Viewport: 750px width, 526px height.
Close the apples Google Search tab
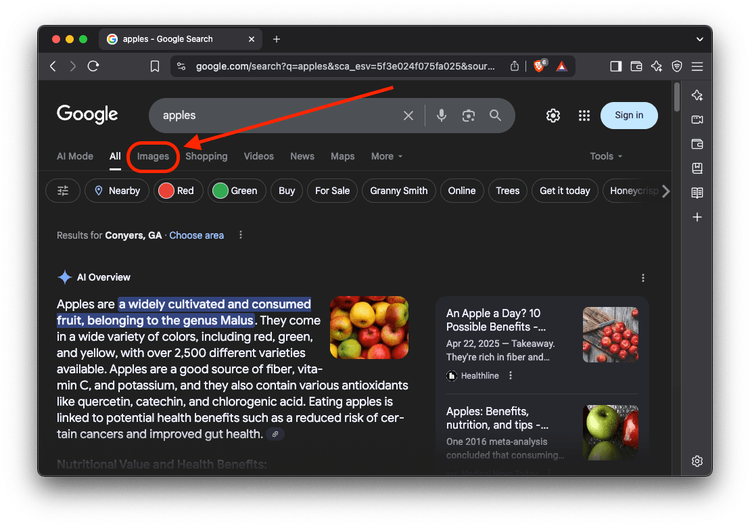click(x=251, y=39)
